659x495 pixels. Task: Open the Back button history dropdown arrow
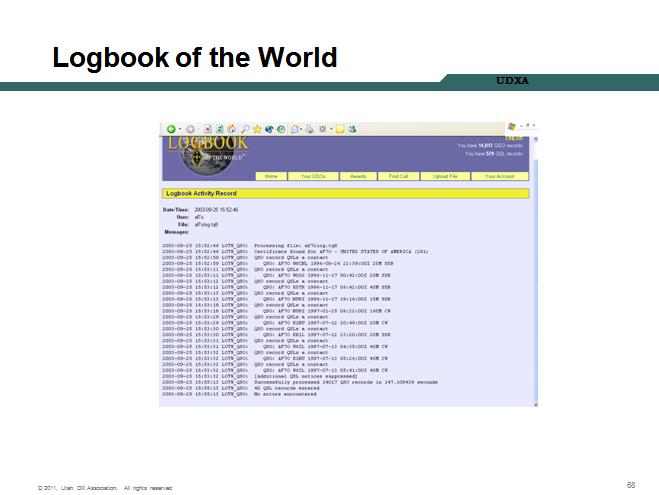pyautogui.click(x=180, y=129)
